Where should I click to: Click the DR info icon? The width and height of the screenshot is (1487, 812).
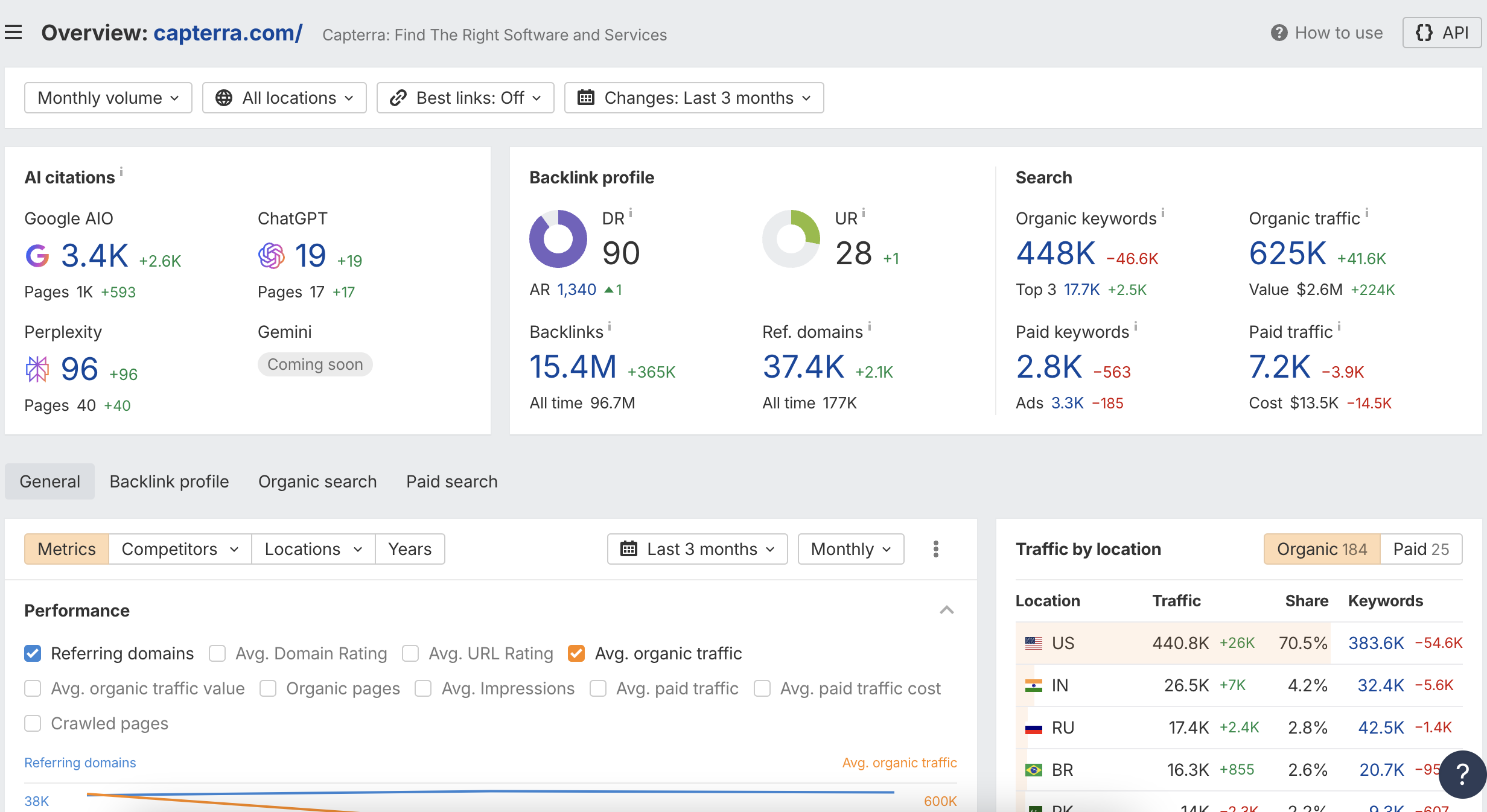pyautogui.click(x=631, y=212)
